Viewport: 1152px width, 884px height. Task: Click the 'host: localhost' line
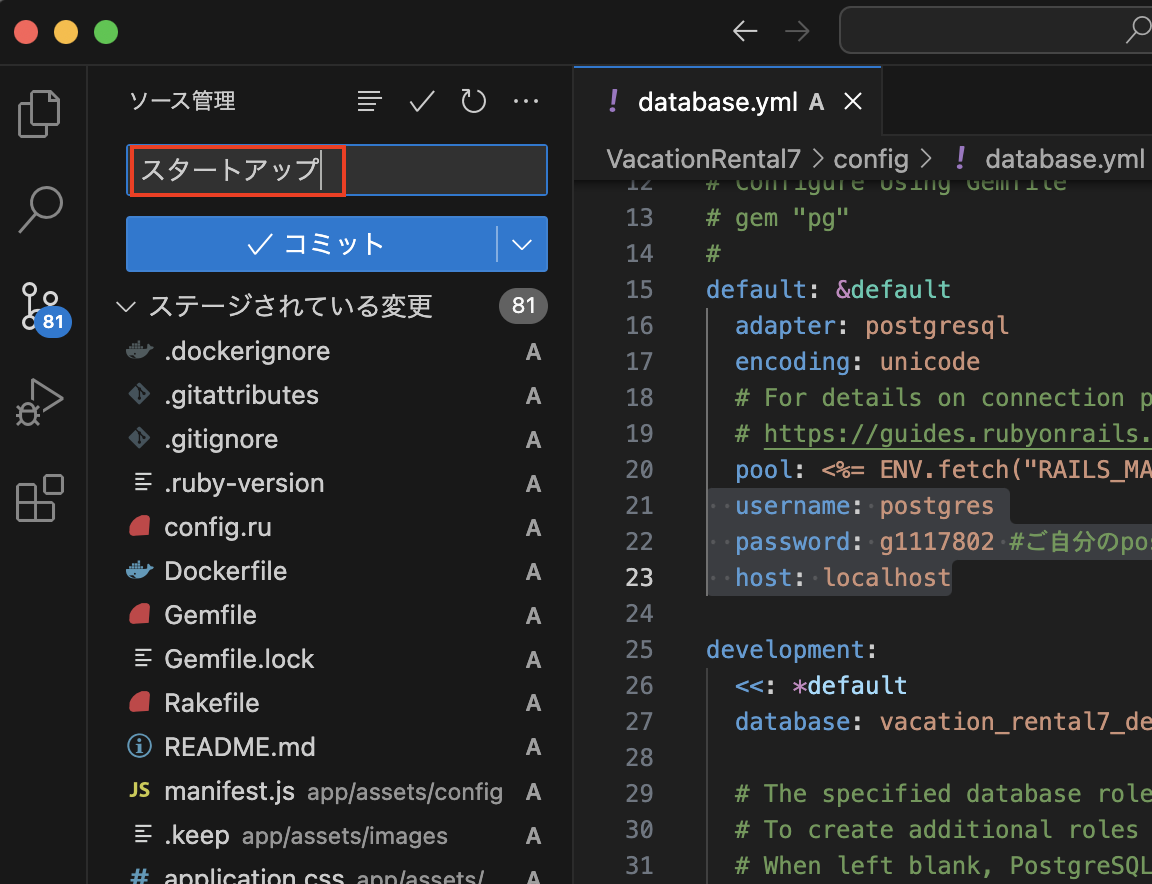(x=843, y=578)
